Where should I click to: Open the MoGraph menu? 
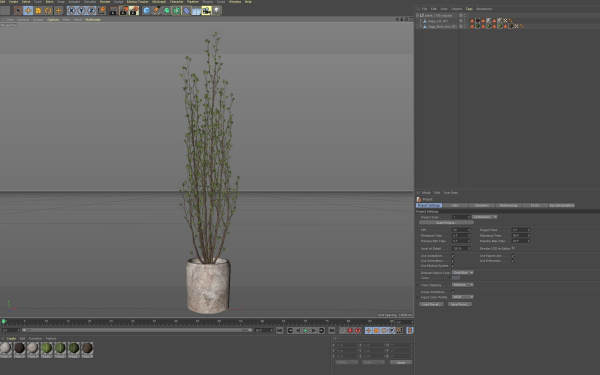pyautogui.click(x=159, y=2)
